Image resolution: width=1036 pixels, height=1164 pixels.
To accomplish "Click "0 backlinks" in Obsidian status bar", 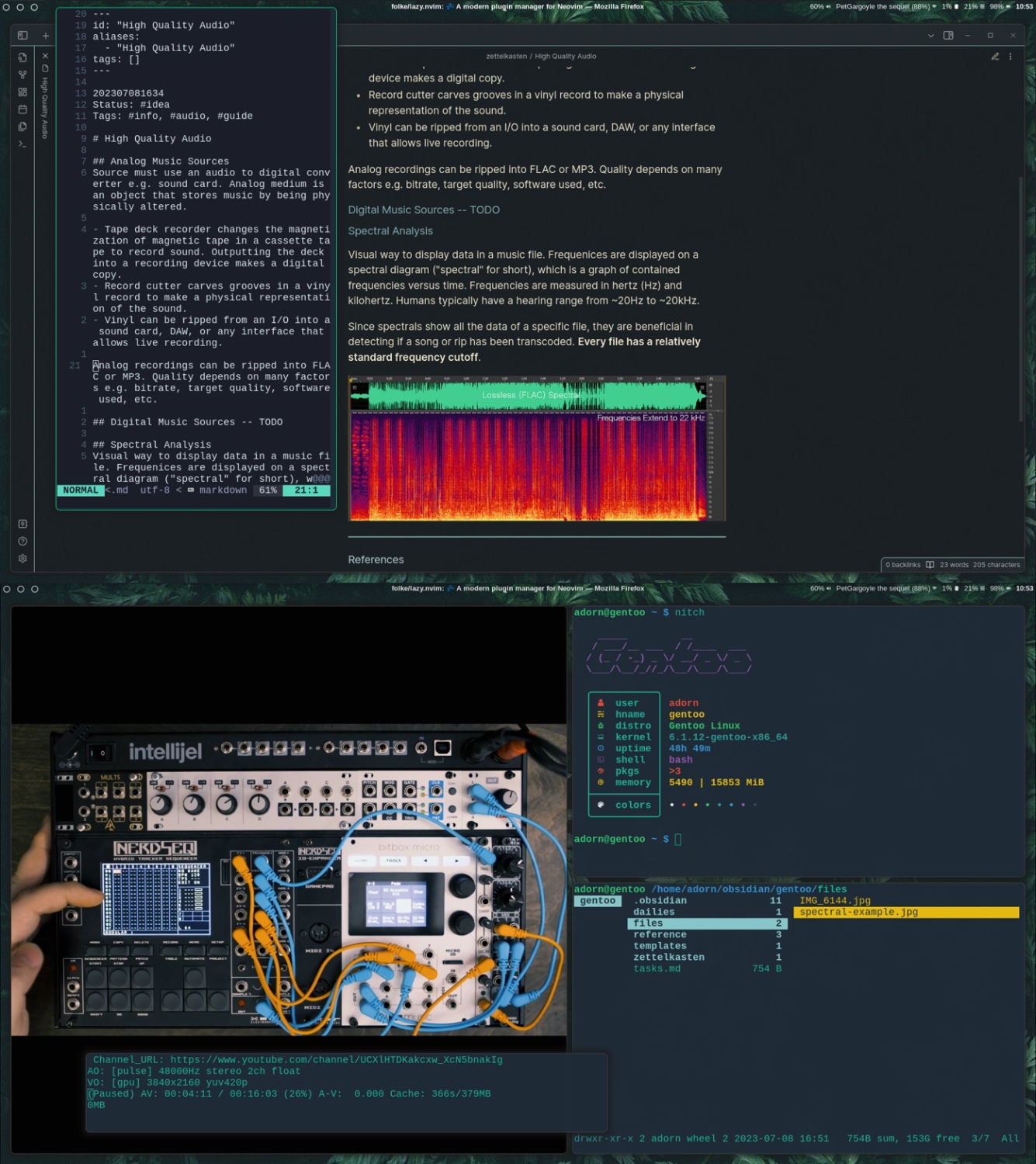I will click(x=903, y=564).
